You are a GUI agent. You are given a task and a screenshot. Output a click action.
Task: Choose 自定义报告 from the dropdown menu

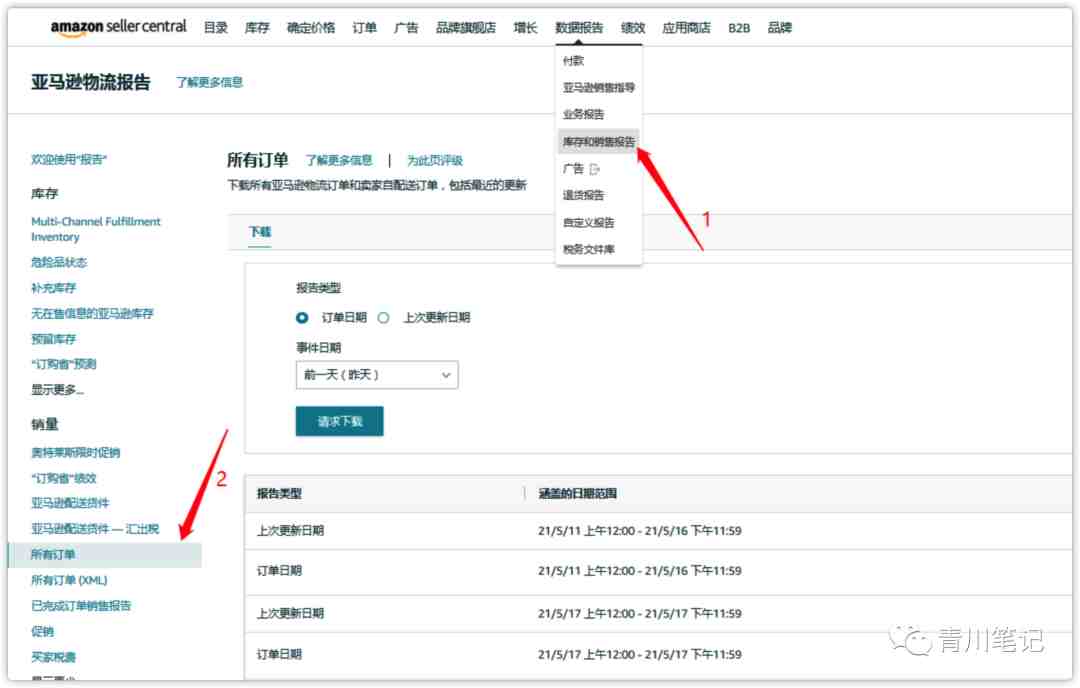[588, 222]
